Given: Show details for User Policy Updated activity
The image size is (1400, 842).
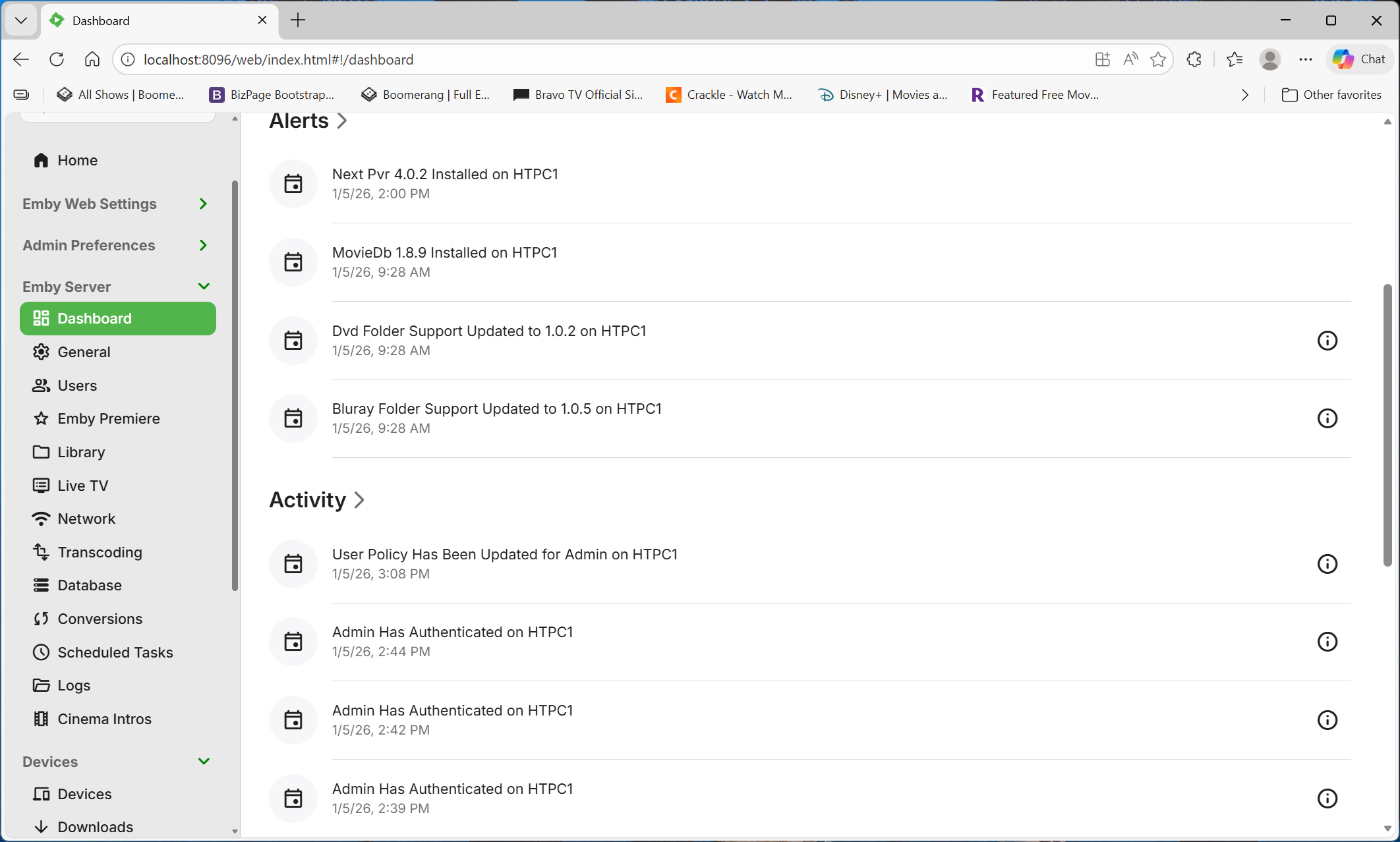Looking at the screenshot, I should tap(1327, 564).
